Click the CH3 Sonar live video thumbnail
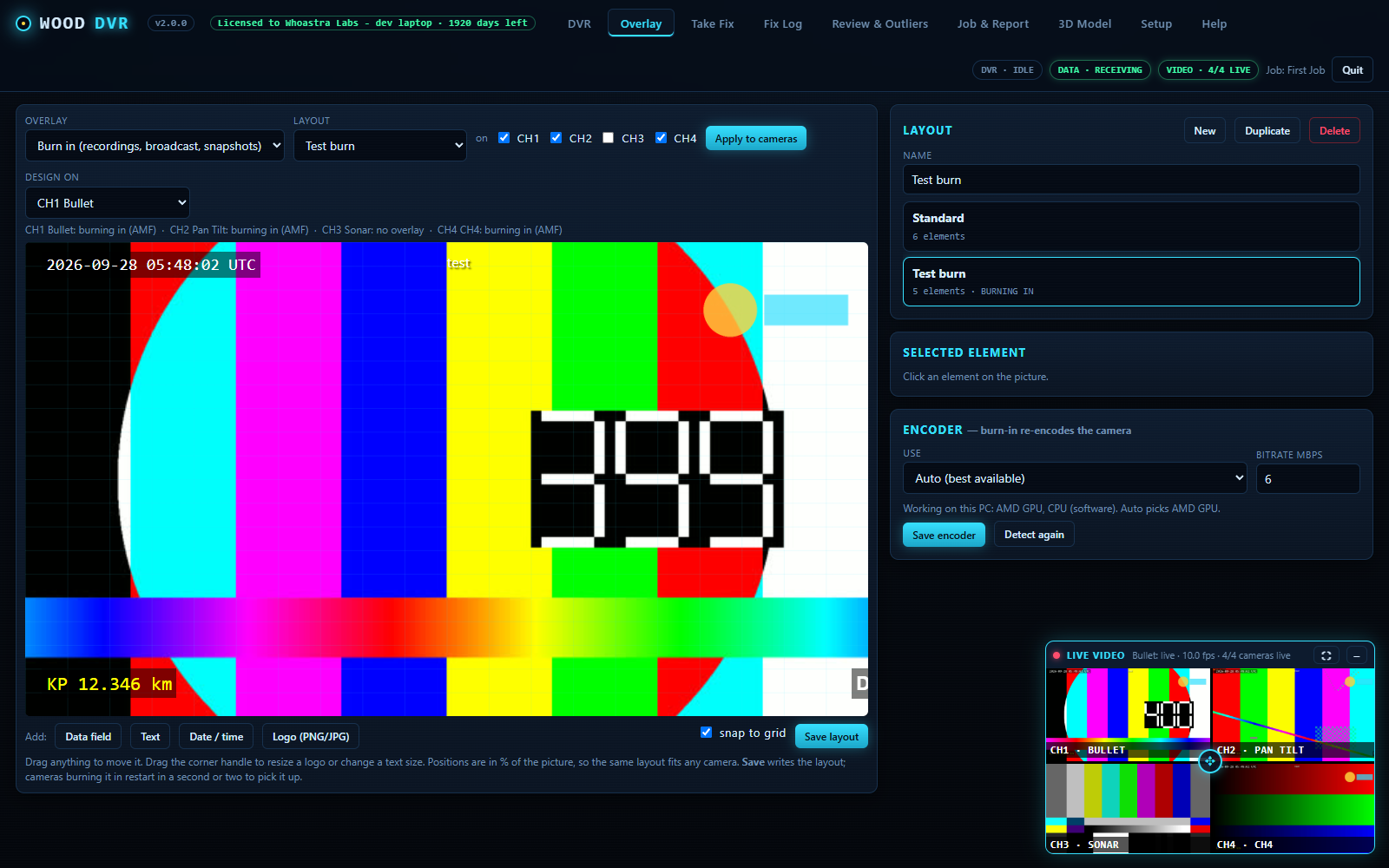This screenshot has height=868, width=1389. 1128,807
